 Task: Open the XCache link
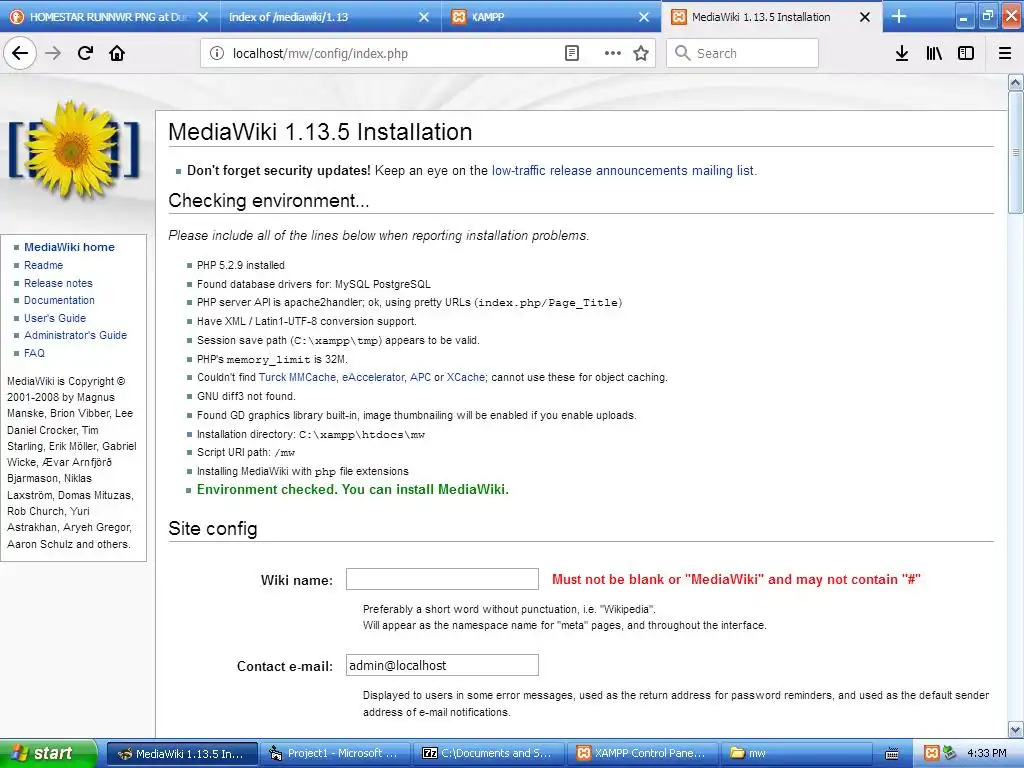click(x=466, y=377)
